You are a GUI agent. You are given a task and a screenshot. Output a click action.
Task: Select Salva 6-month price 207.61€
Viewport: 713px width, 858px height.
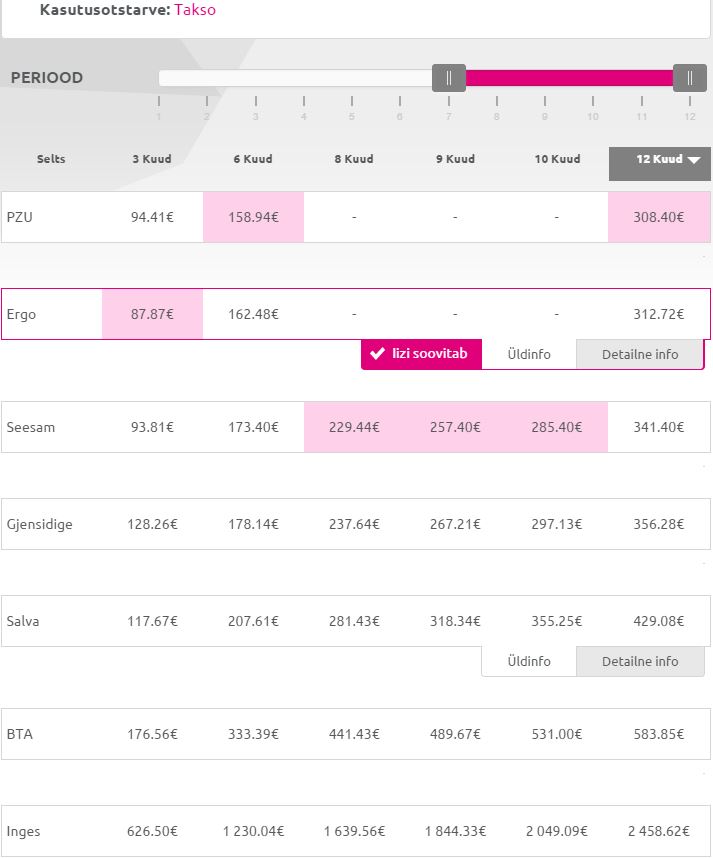[253, 621]
